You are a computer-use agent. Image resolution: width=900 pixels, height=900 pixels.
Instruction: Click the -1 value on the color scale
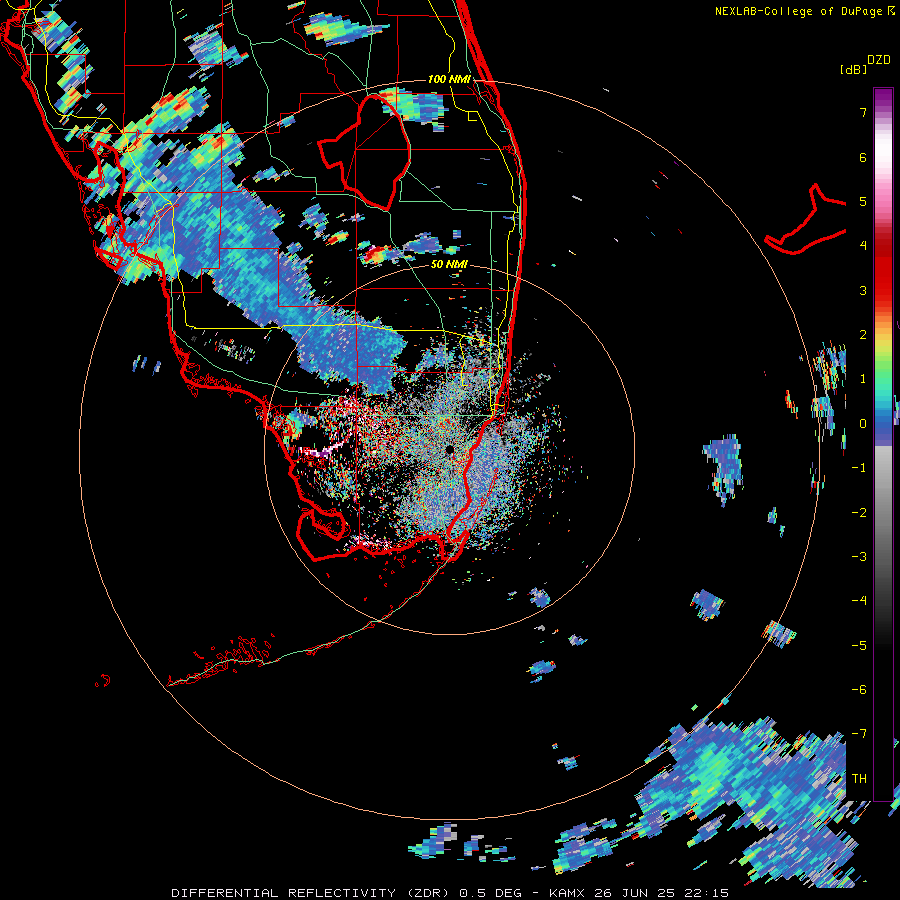pos(859,468)
